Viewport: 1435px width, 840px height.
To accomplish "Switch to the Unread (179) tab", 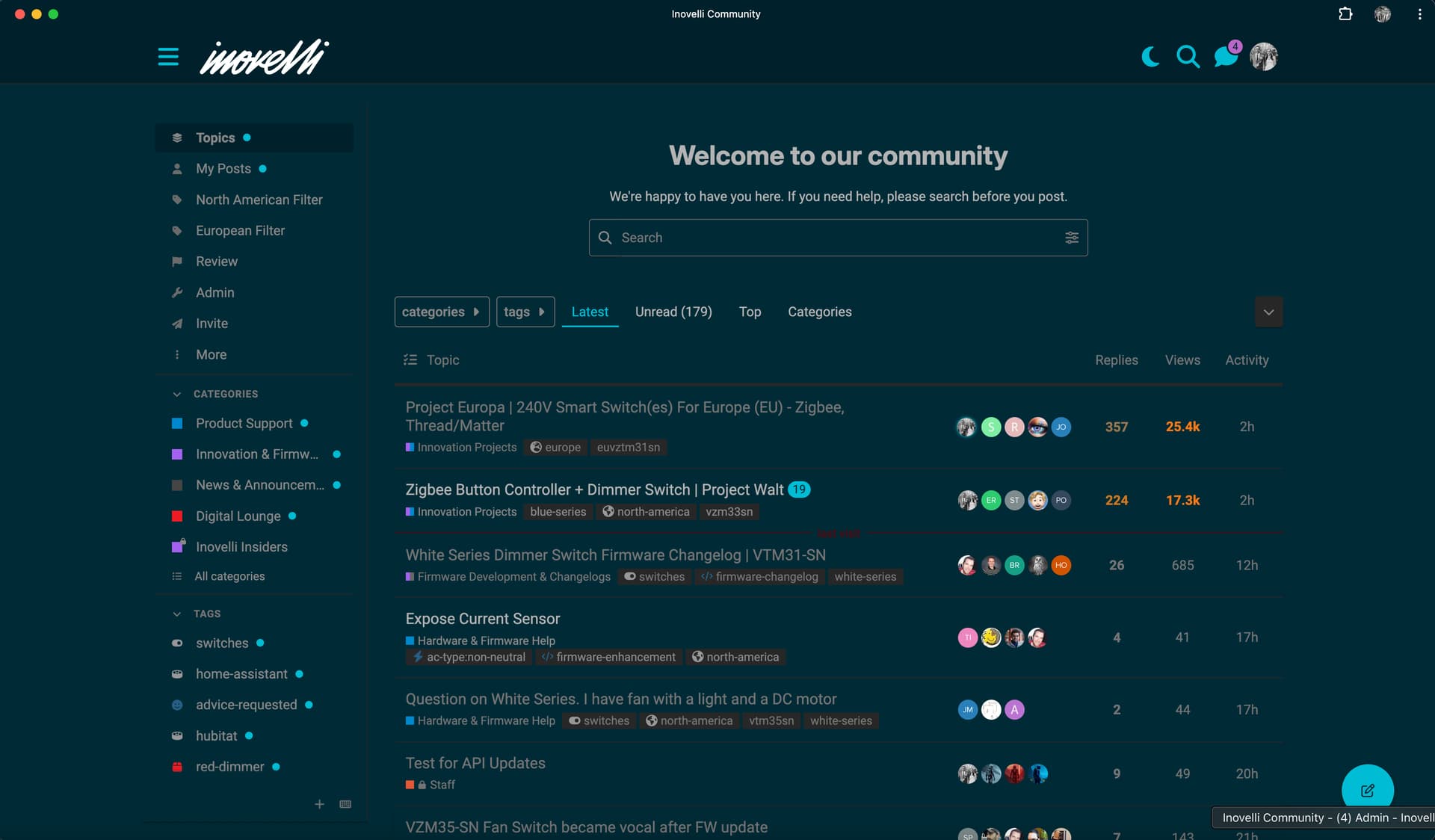I will click(673, 312).
